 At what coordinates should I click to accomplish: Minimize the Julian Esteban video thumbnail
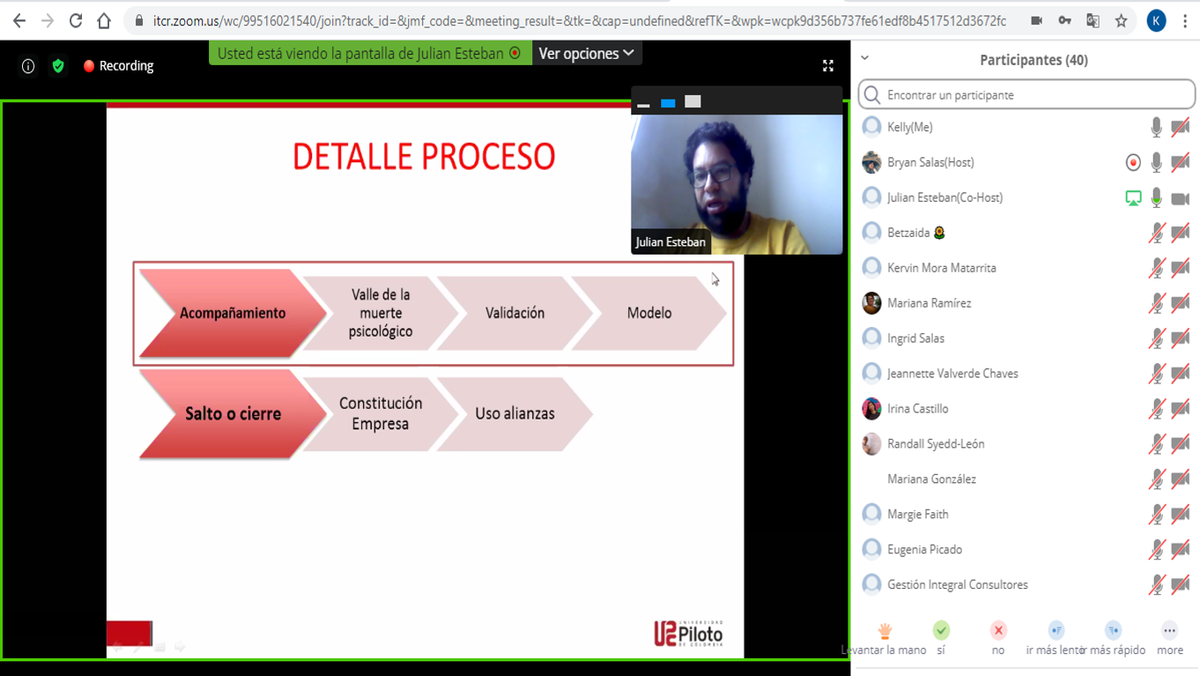pos(644,103)
